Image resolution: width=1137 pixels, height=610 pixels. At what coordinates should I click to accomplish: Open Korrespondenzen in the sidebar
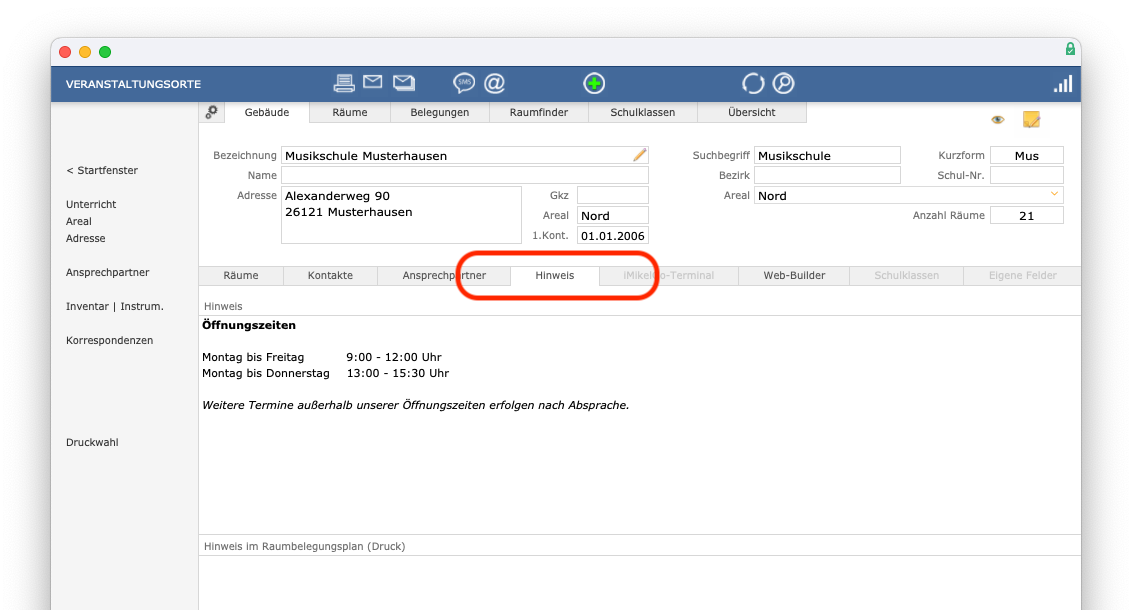(109, 340)
